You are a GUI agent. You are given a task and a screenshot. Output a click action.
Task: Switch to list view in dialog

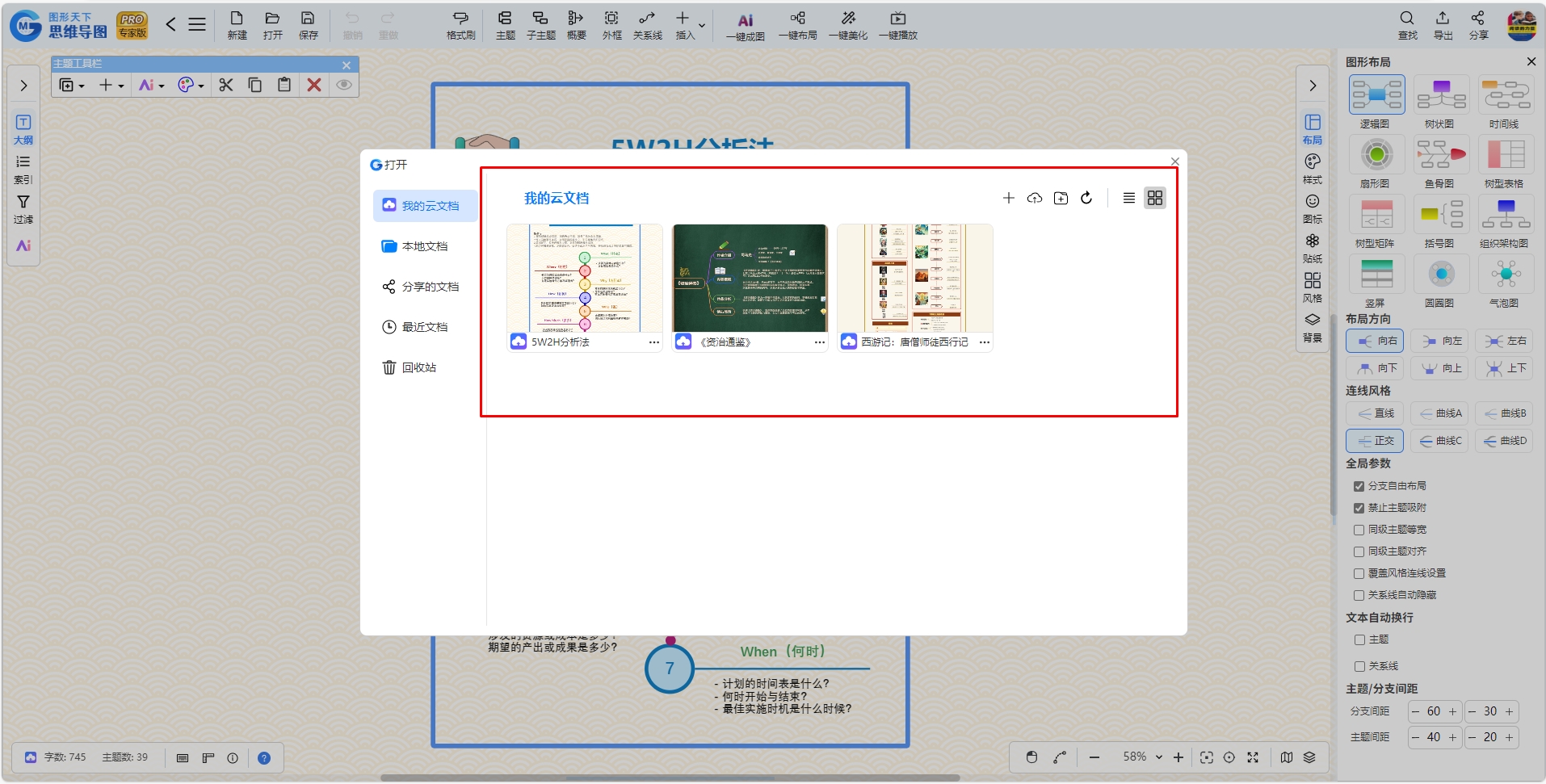tap(1129, 198)
